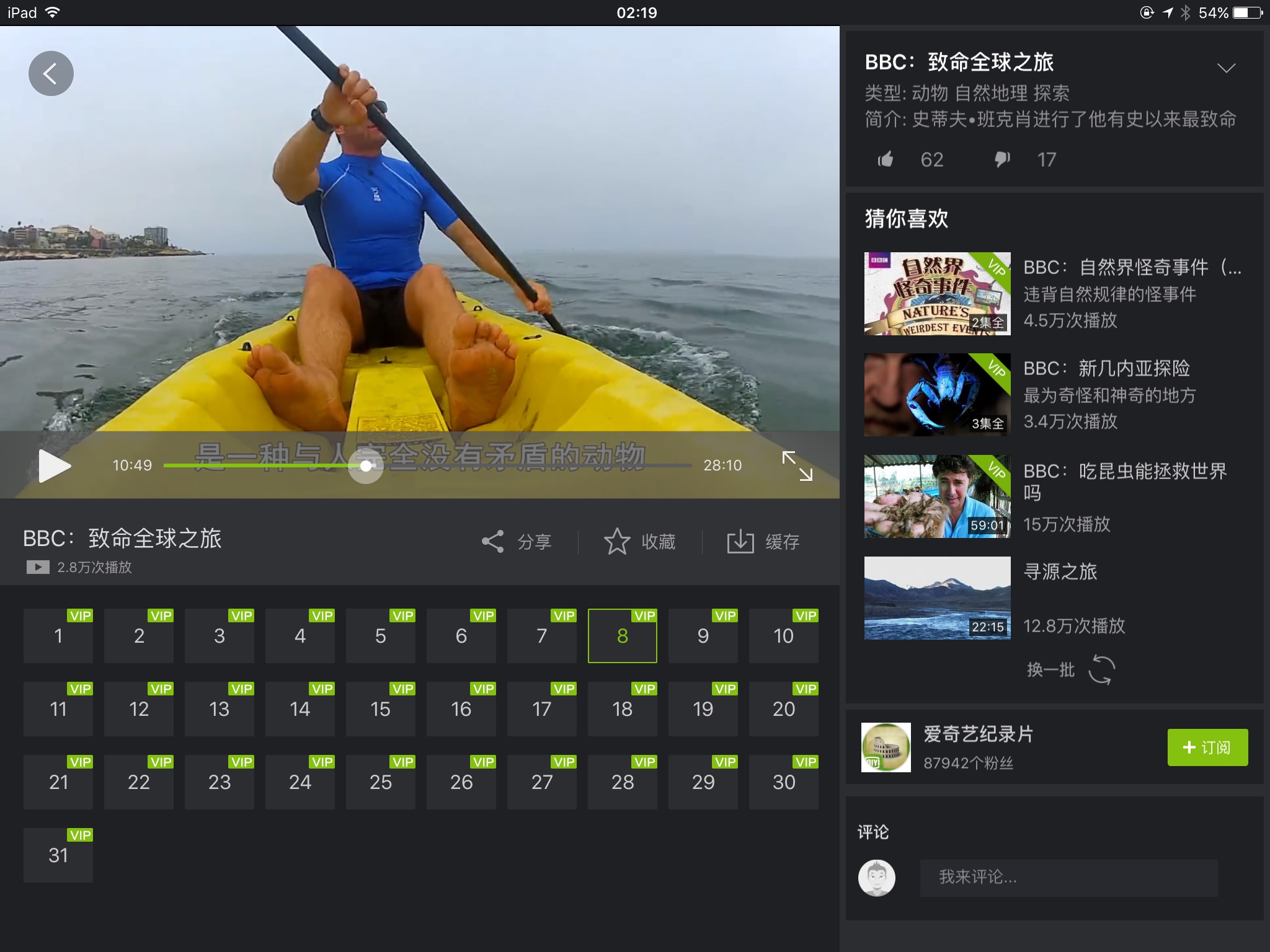1270x952 pixels.
Task: Select episode 27
Action: pyautogui.click(x=542, y=782)
